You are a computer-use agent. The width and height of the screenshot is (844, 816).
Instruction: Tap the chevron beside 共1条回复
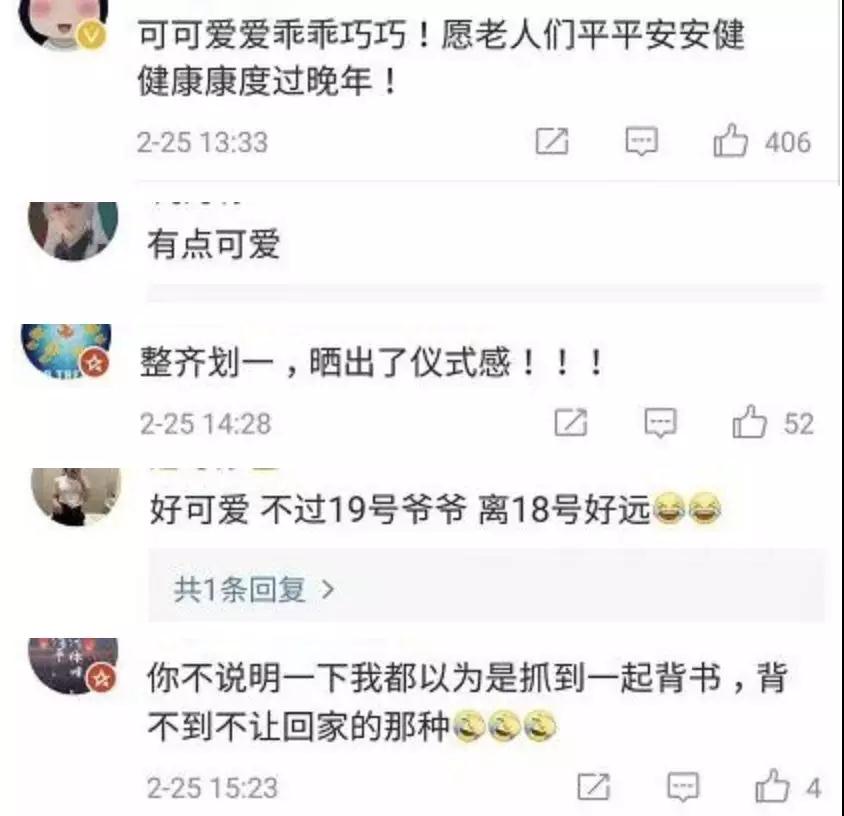coord(327,589)
